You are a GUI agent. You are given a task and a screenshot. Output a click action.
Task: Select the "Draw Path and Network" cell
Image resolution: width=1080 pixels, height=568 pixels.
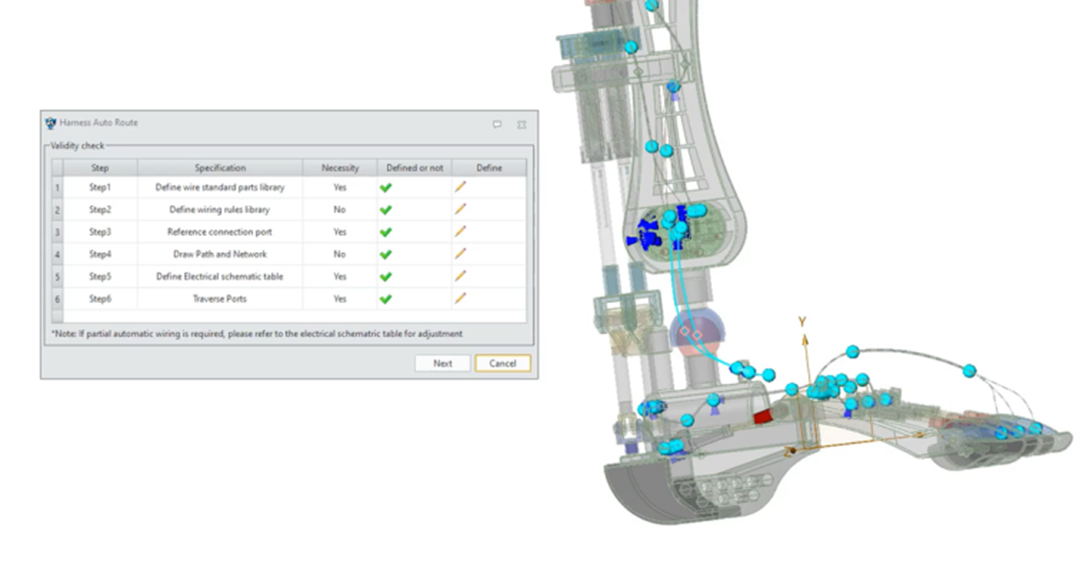click(x=220, y=254)
